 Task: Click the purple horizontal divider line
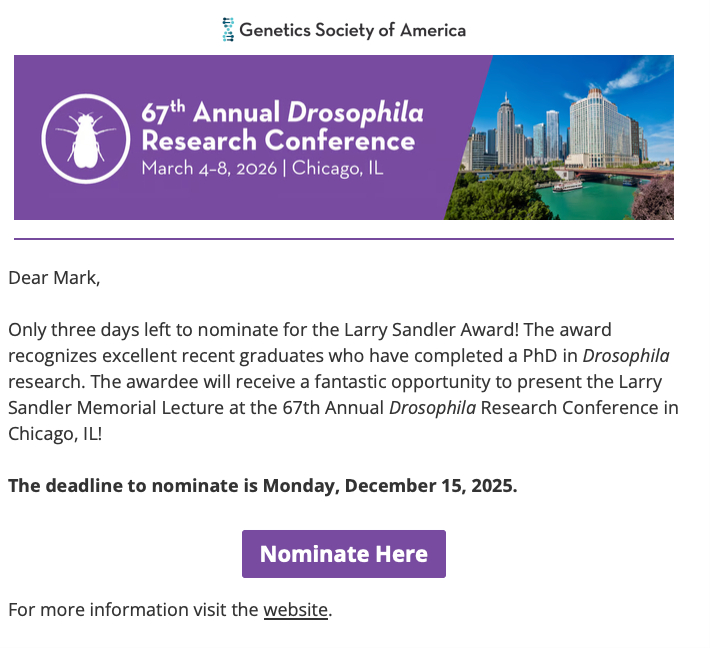(344, 239)
